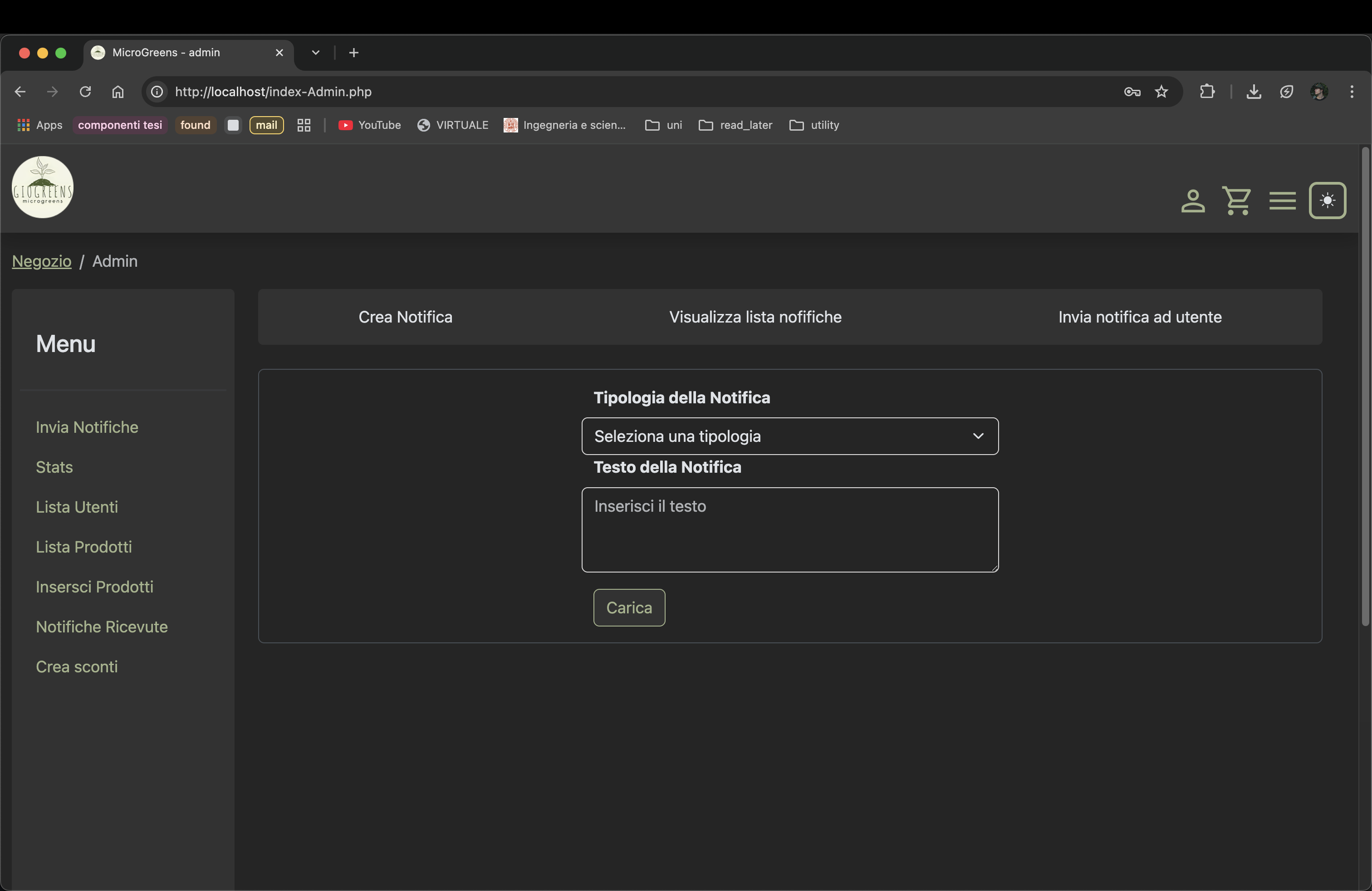
Task: Reload the page
Action: (85, 92)
